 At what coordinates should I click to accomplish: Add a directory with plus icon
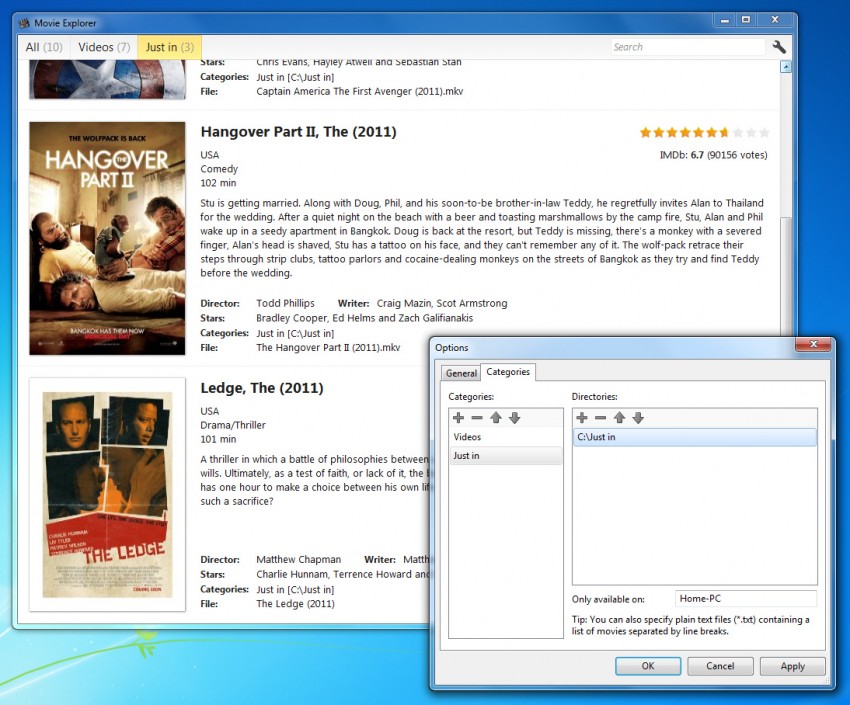coord(582,417)
